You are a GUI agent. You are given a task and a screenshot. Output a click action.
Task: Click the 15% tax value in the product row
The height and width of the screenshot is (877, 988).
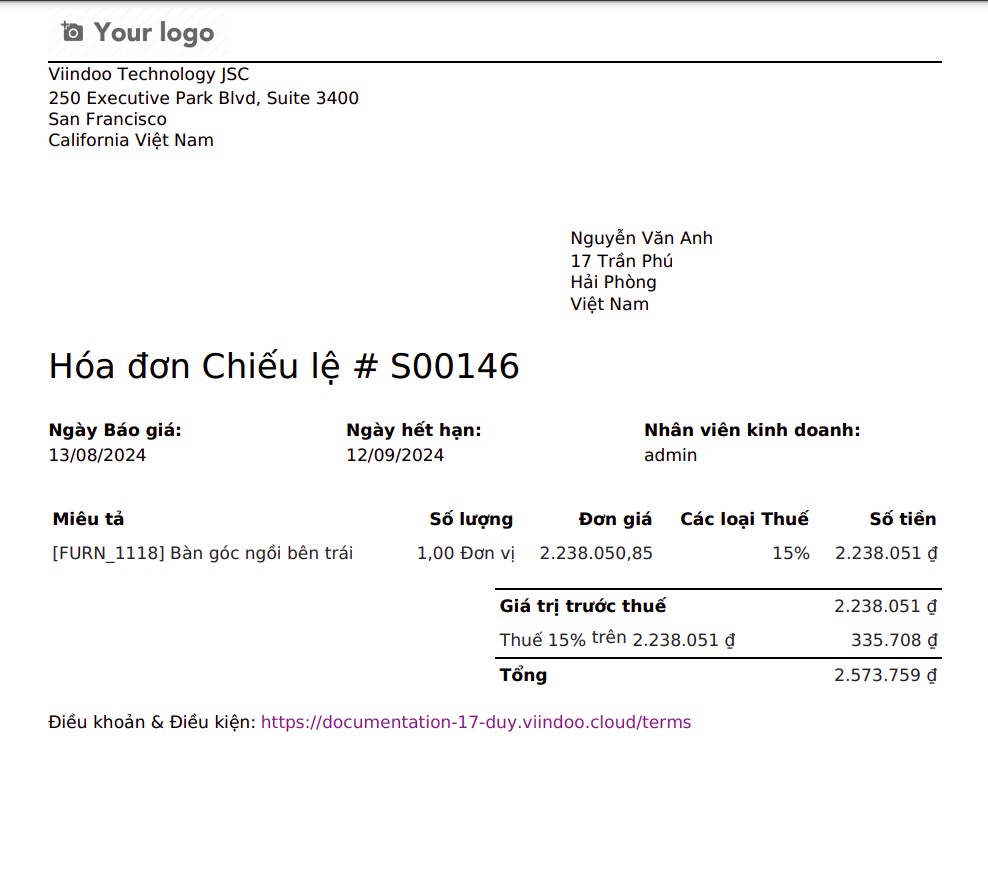pyautogui.click(x=790, y=553)
